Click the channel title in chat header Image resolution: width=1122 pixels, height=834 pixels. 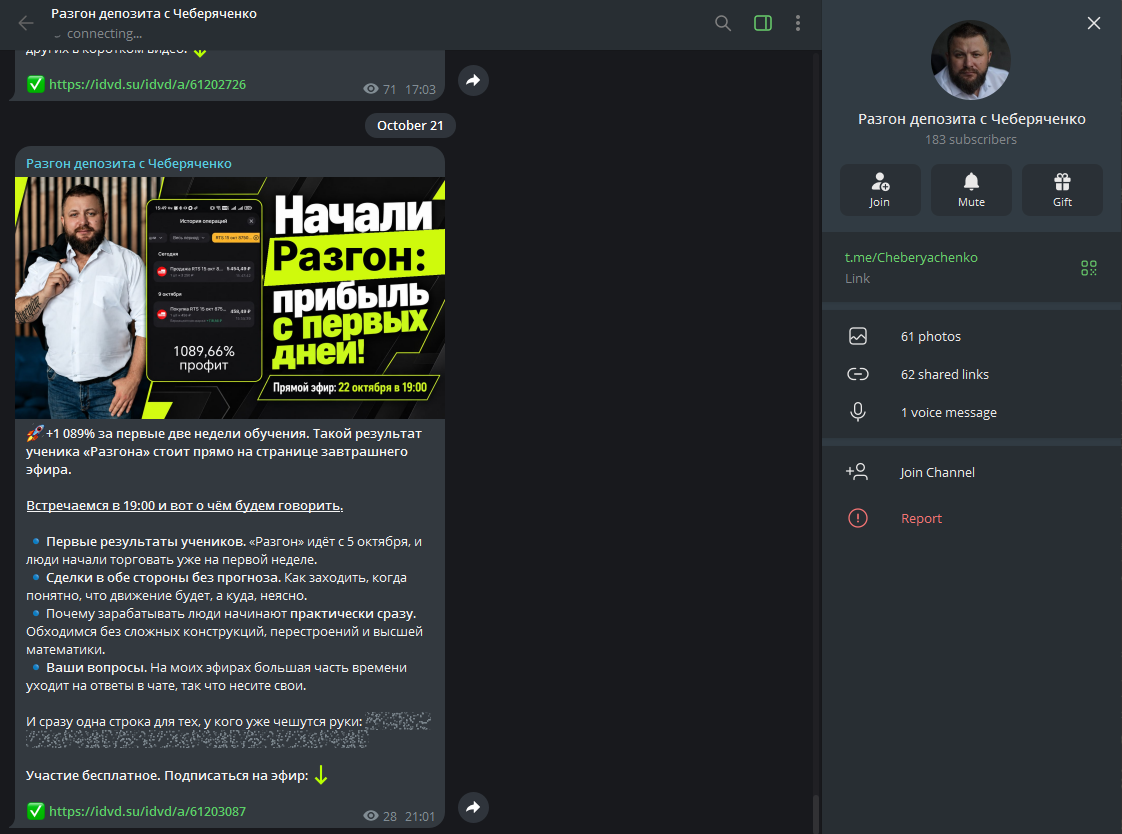pyautogui.click(x=154, y=14)
